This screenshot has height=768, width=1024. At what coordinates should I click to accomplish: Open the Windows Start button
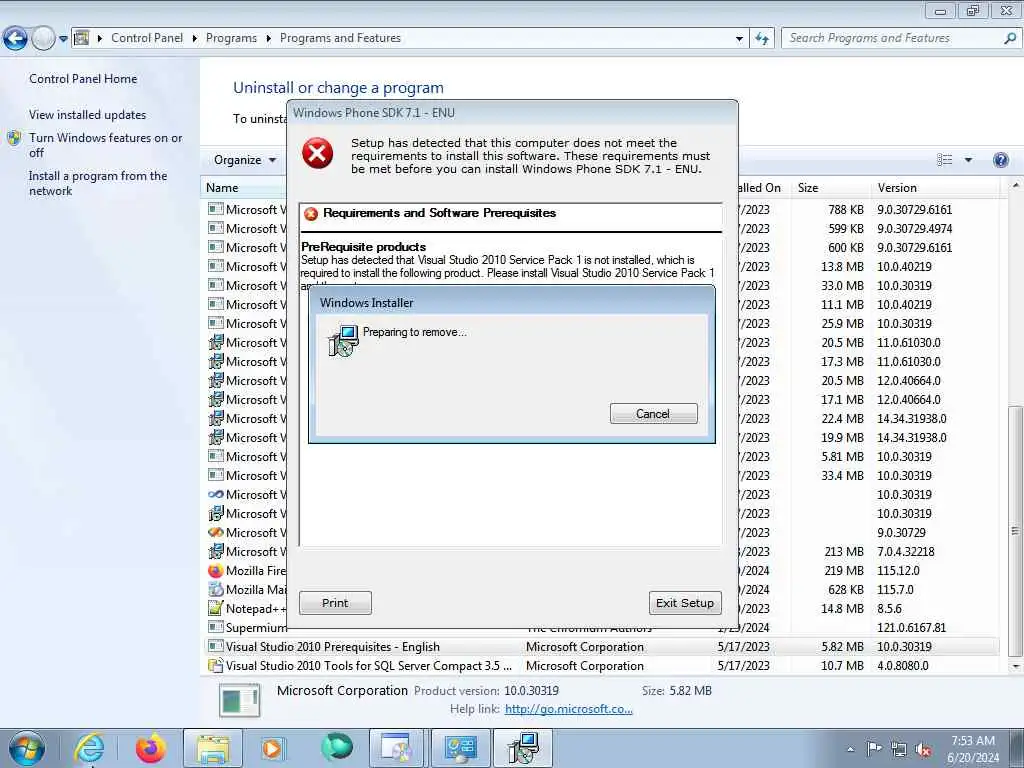click(x=26, y=748)
